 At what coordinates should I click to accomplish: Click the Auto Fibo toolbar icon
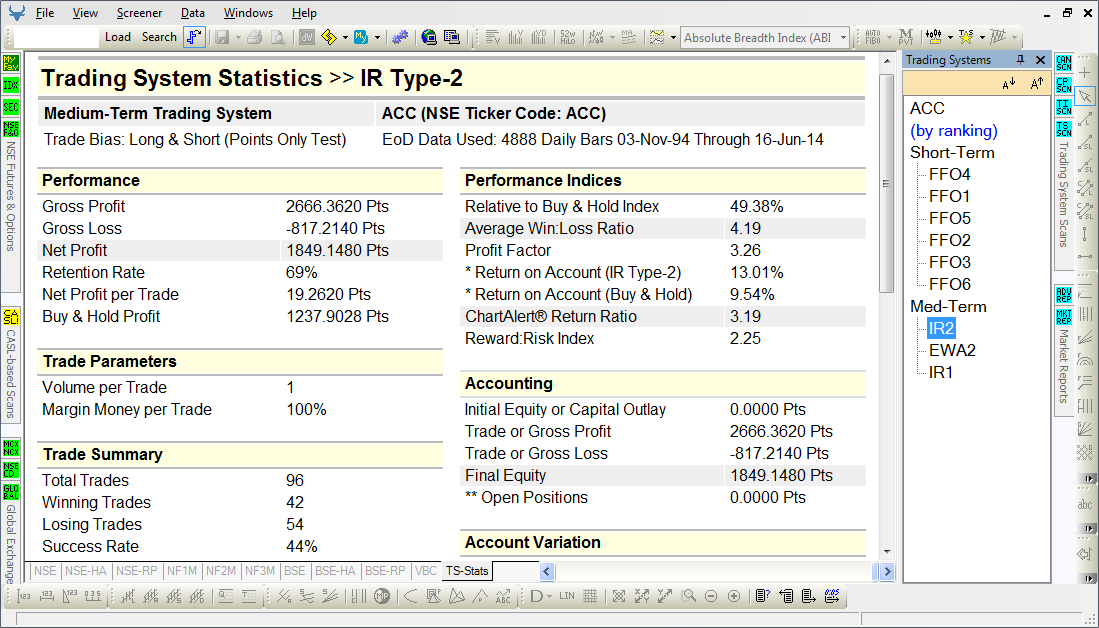873,37
